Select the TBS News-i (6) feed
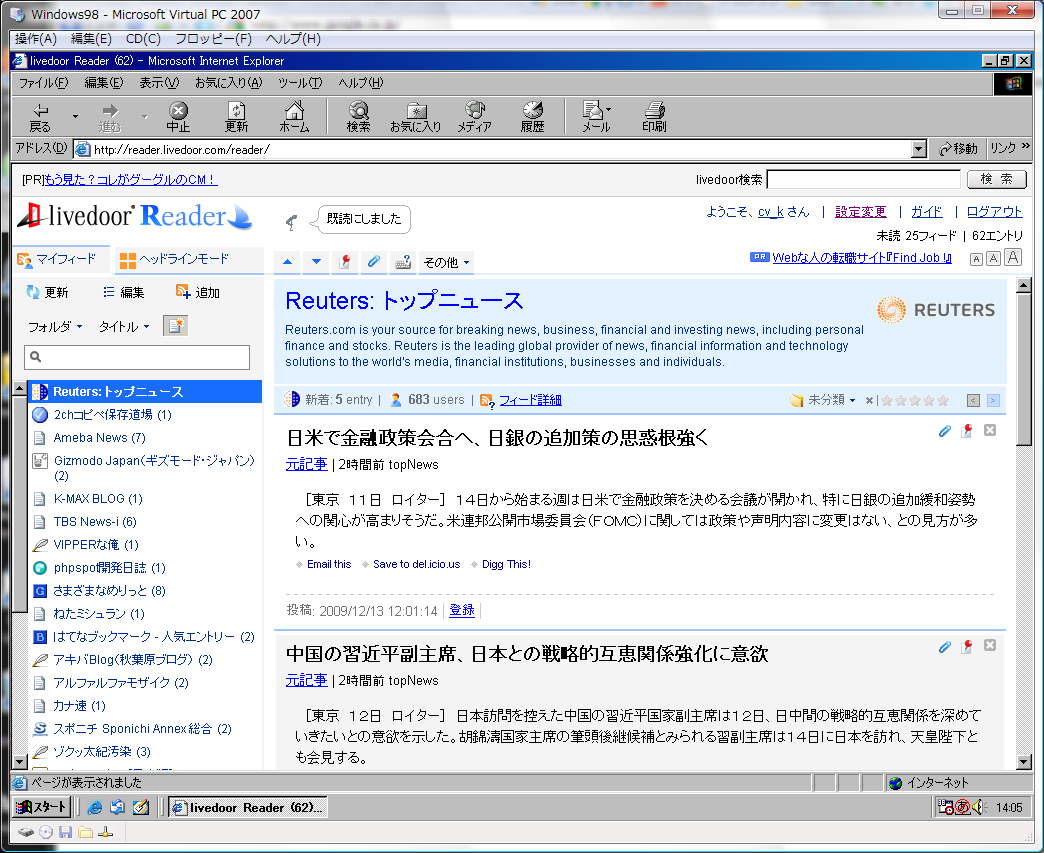This screenshot has height=853, width=1044. [95, 522]
